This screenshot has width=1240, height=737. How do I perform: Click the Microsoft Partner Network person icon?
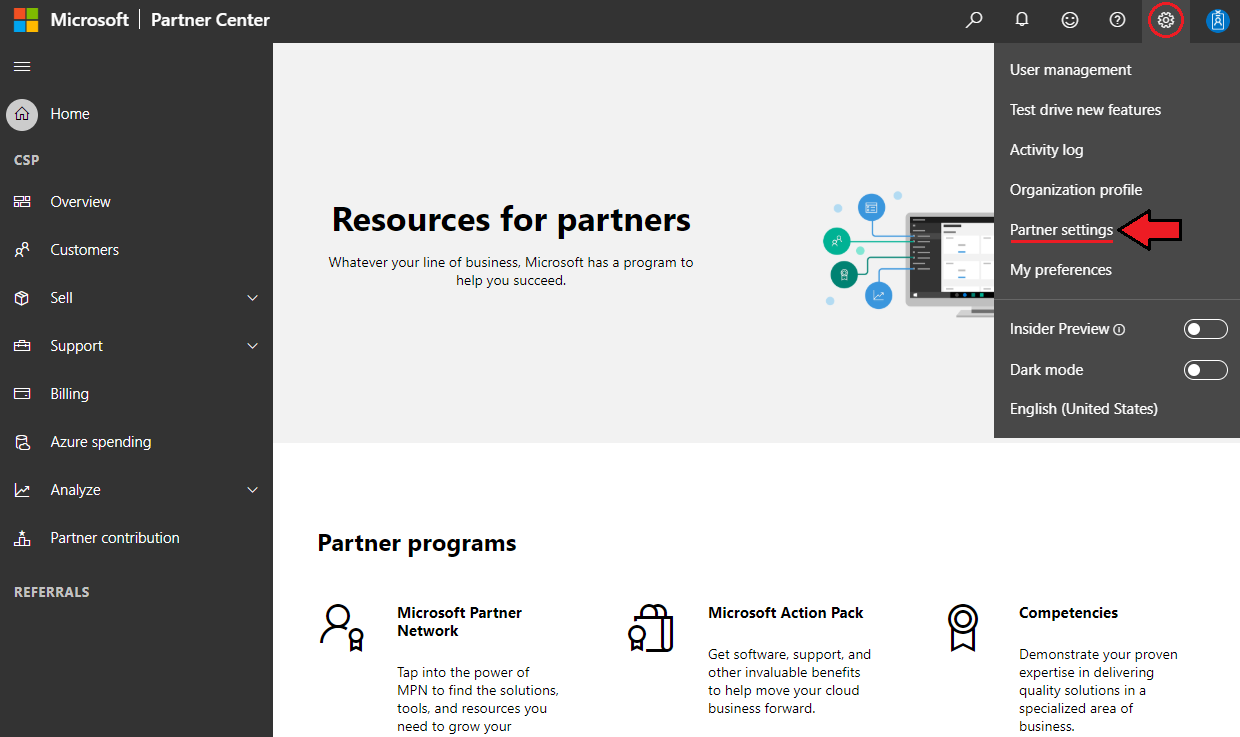342,628
